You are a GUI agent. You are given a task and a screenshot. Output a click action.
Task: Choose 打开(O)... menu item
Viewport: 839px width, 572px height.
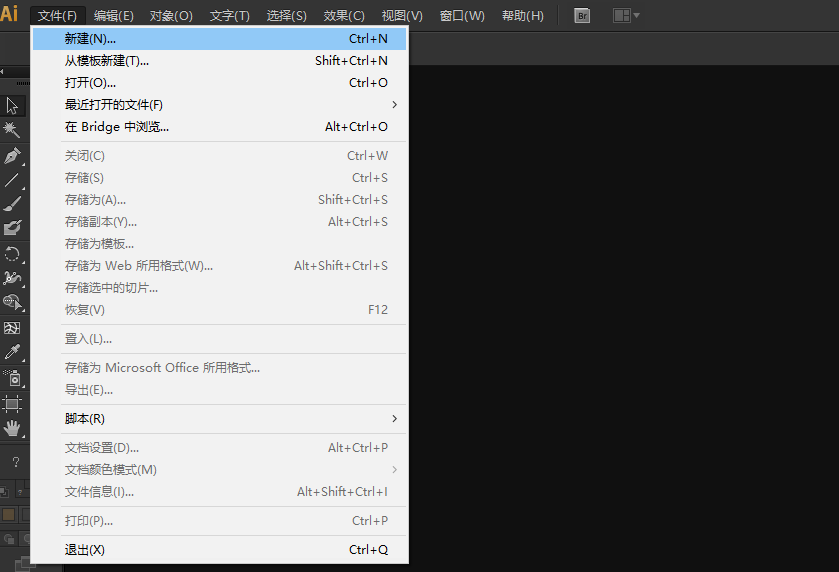coord(219,82)
